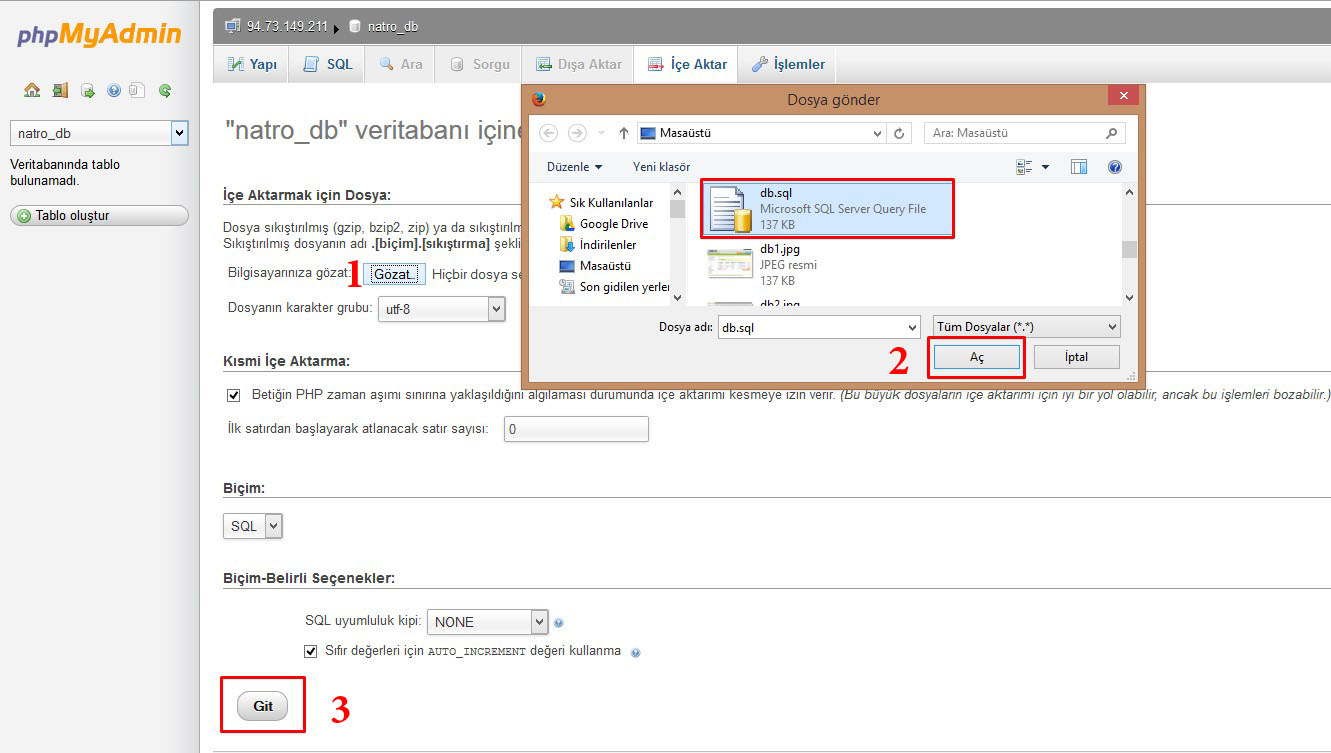
Task: Click the help icon beside AUTO_INCREMENT option
Action: point(636,652)
